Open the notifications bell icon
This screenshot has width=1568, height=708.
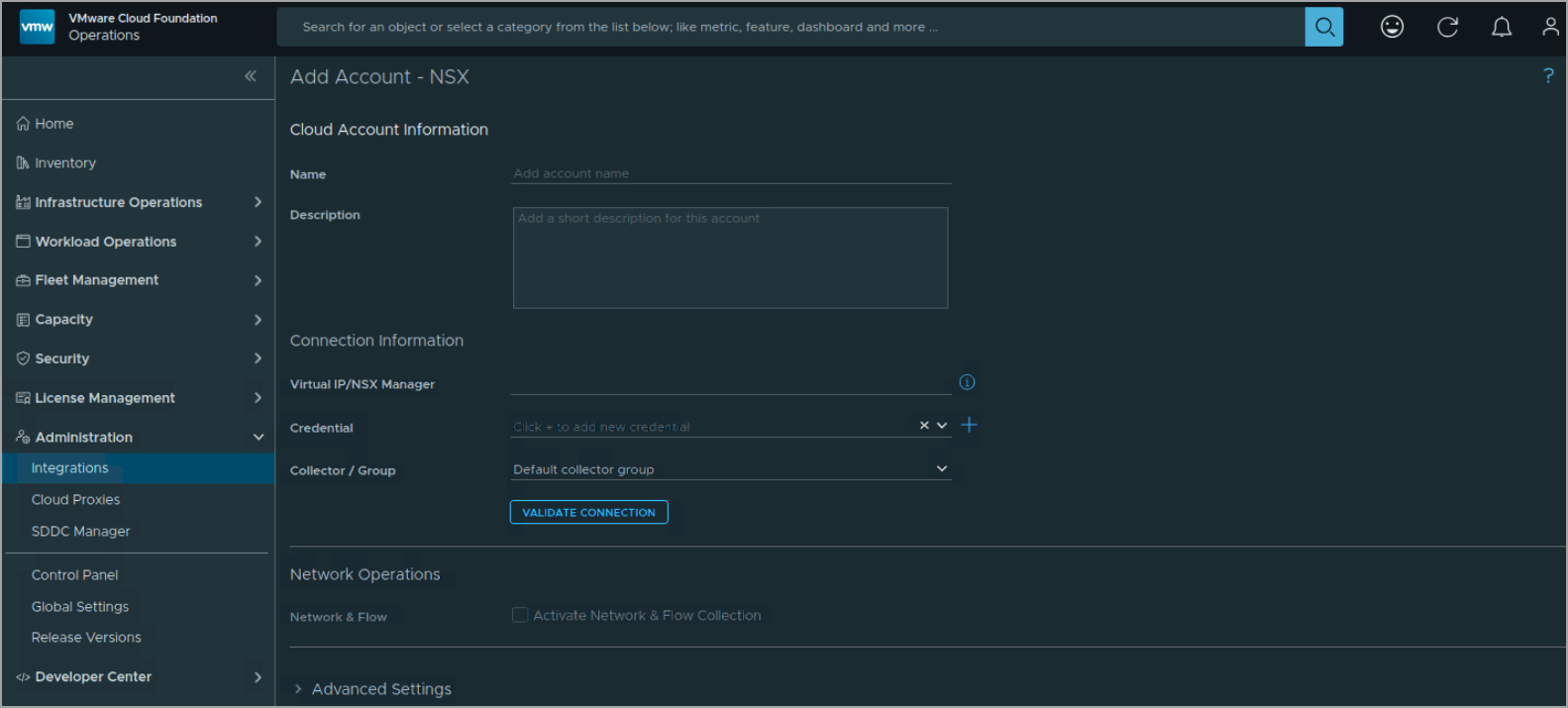tap(1502, 27)
